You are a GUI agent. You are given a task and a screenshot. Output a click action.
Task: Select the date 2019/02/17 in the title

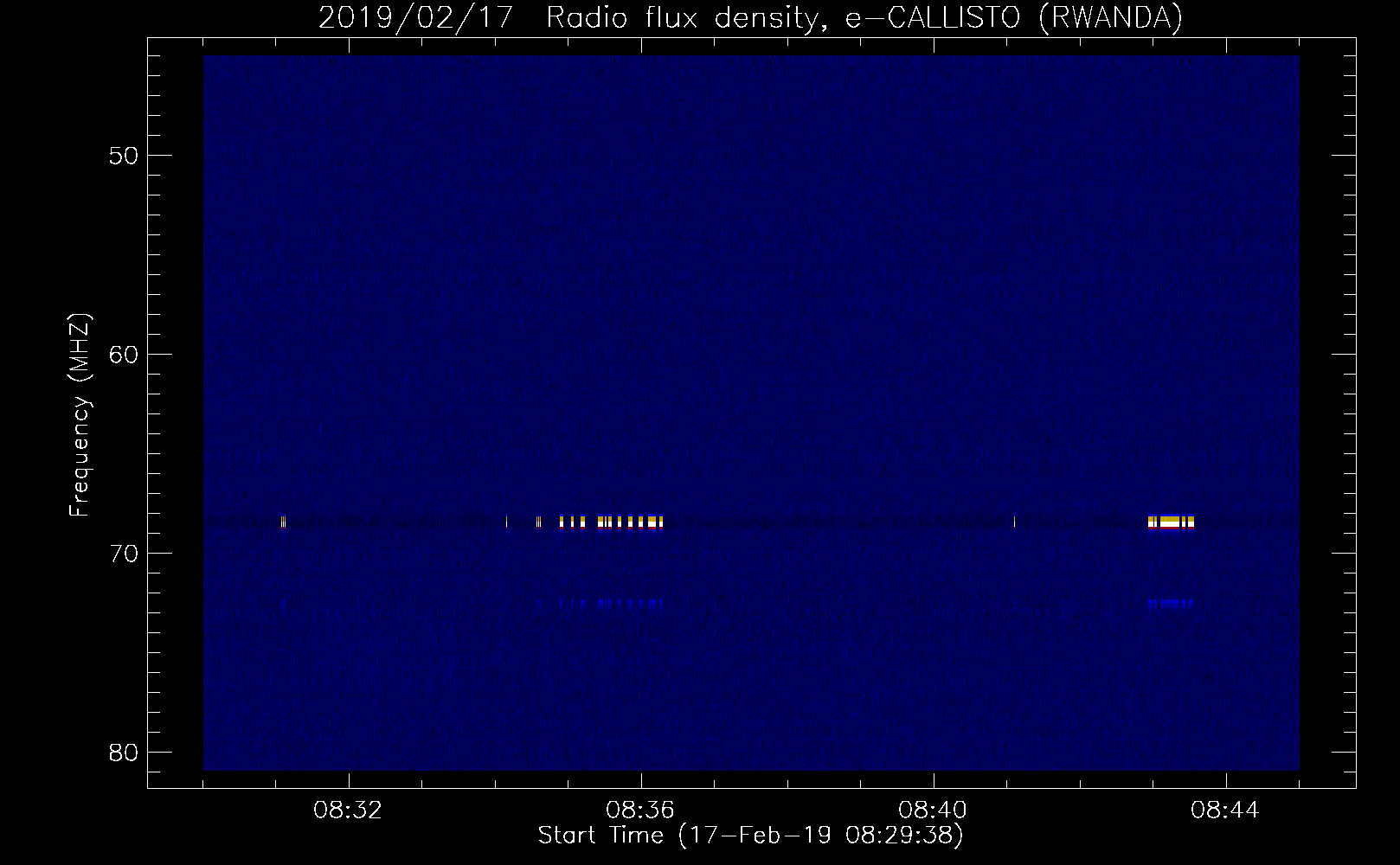click(415, 17)
